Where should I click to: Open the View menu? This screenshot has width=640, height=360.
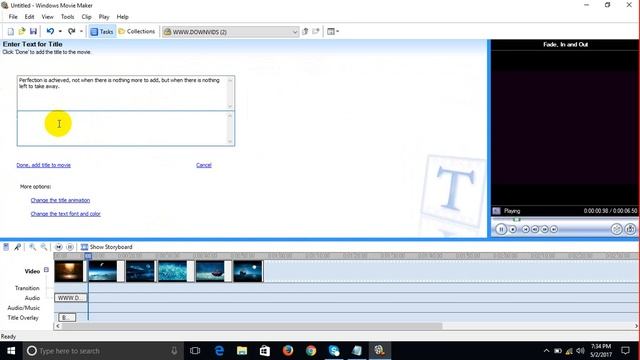coord(47,17)
